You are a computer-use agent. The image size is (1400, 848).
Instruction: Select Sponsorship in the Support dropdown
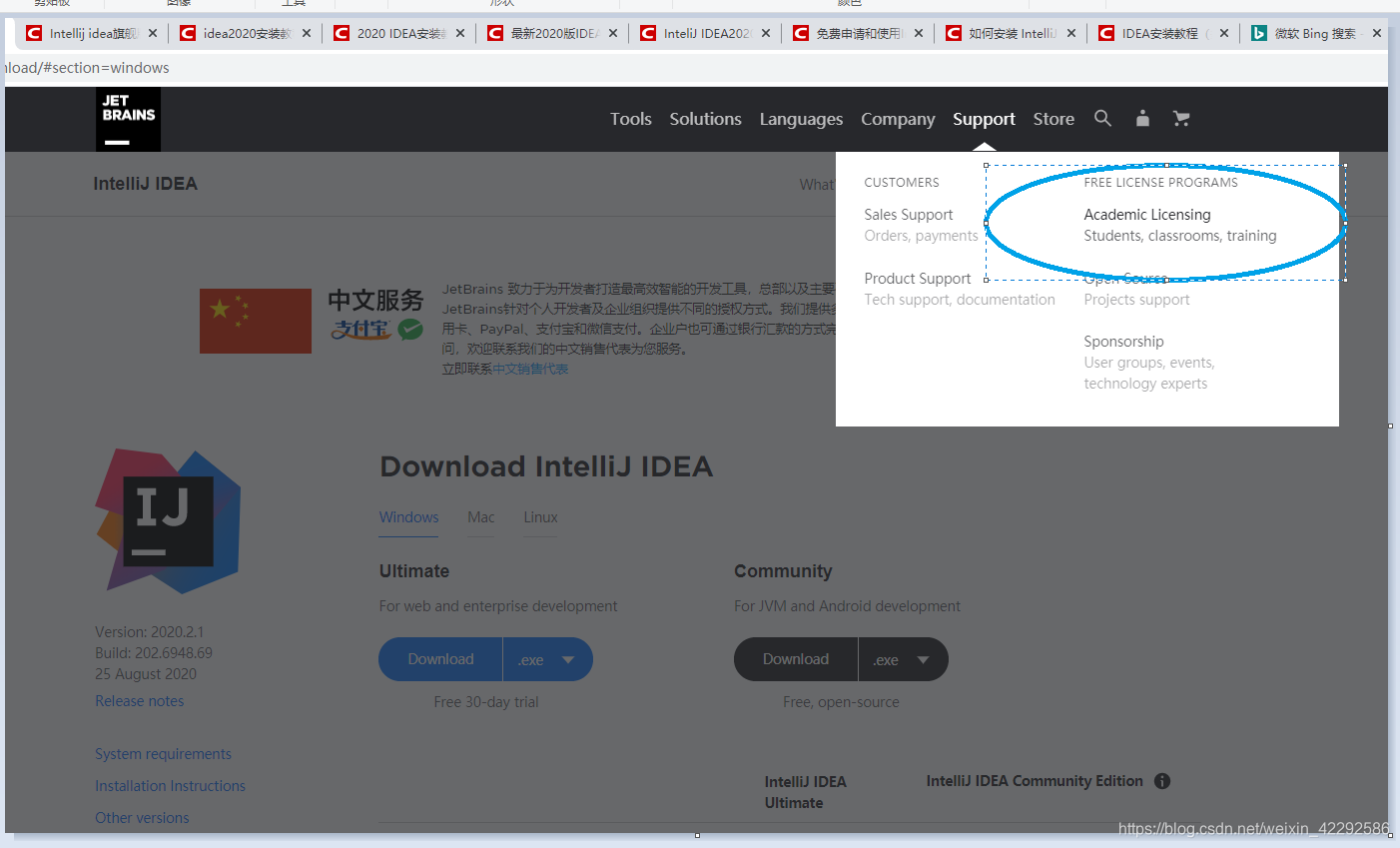click(1123, 342)
